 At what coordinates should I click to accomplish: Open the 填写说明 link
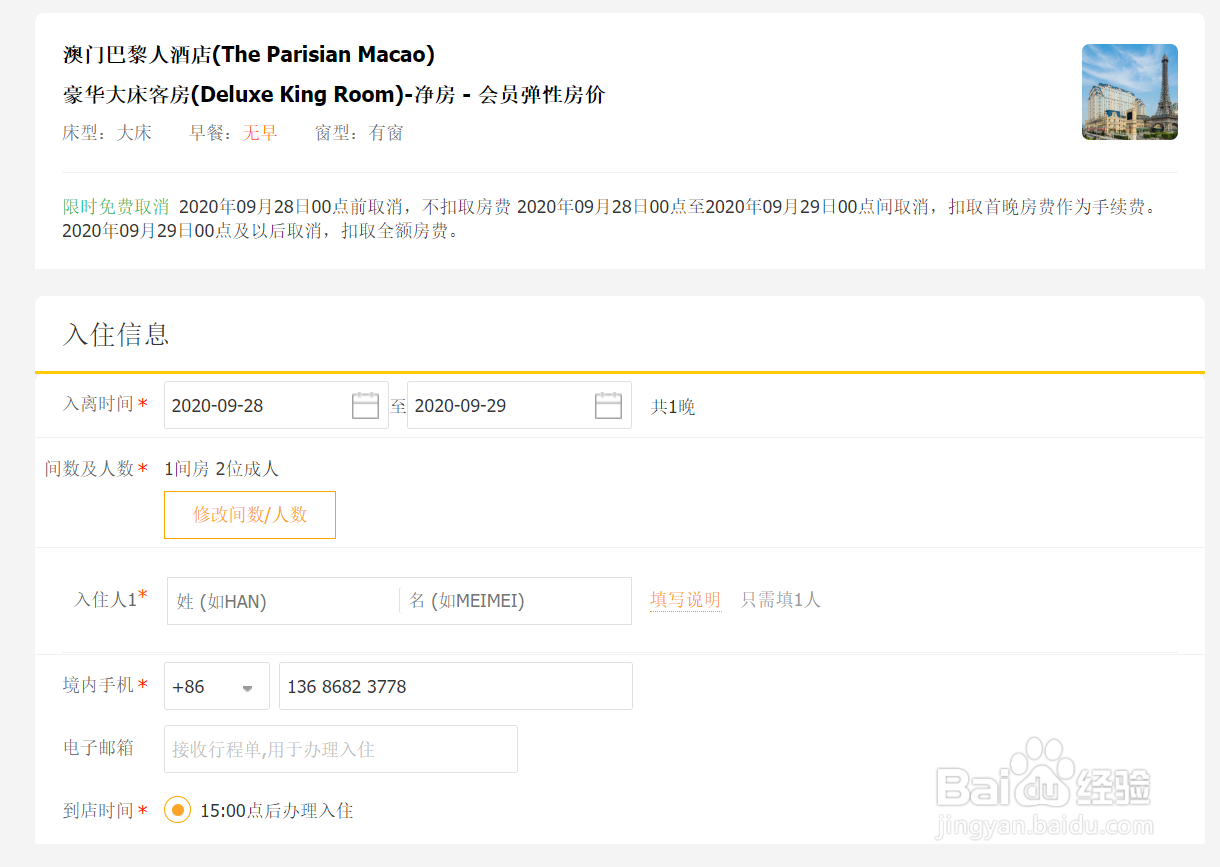685,600
